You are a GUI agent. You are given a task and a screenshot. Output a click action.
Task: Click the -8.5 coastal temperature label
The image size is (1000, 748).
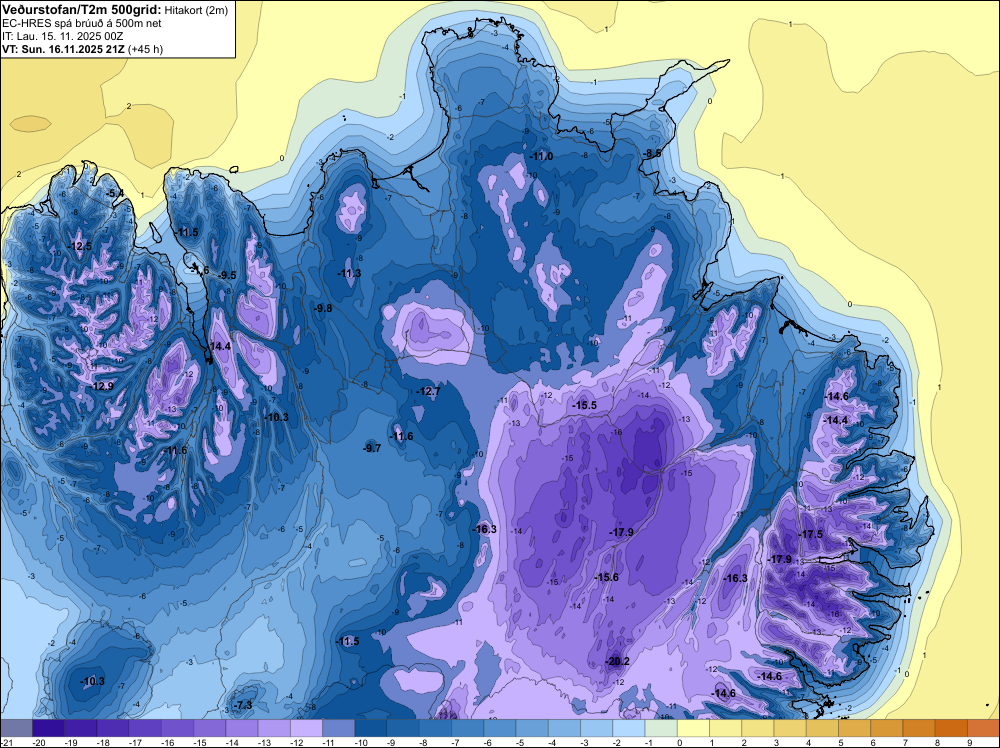click(652, 153)
